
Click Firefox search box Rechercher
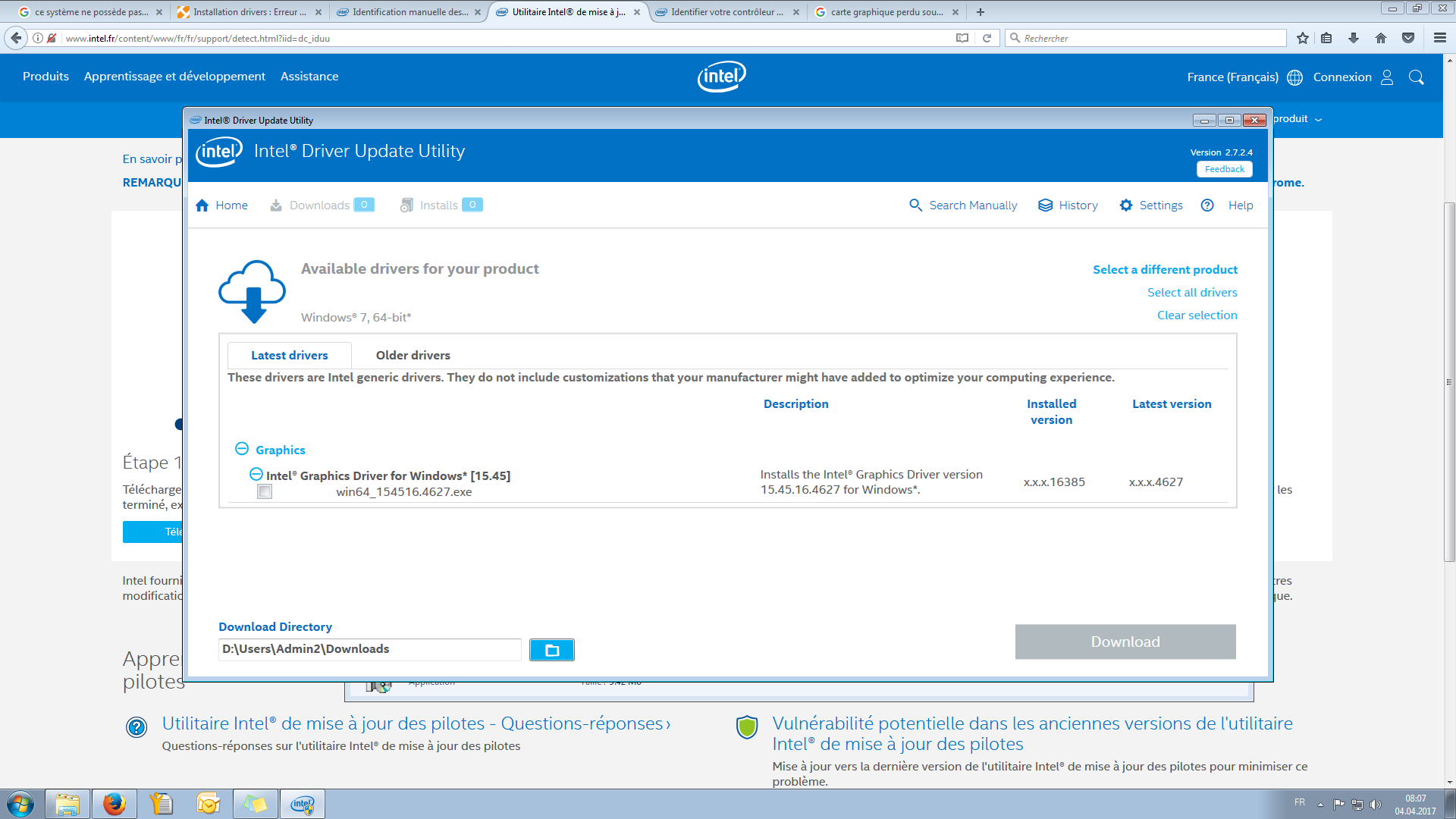coord(1145,38)
